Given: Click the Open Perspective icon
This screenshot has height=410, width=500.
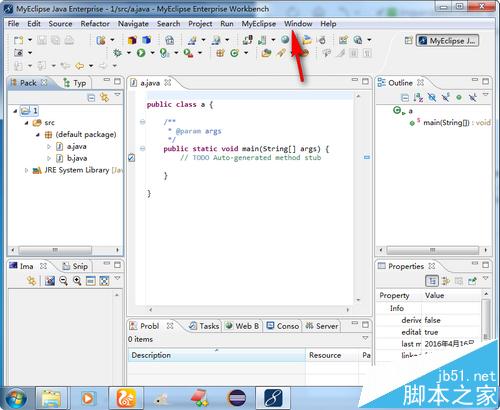Looking at the screenshot, I should [408, 41].
